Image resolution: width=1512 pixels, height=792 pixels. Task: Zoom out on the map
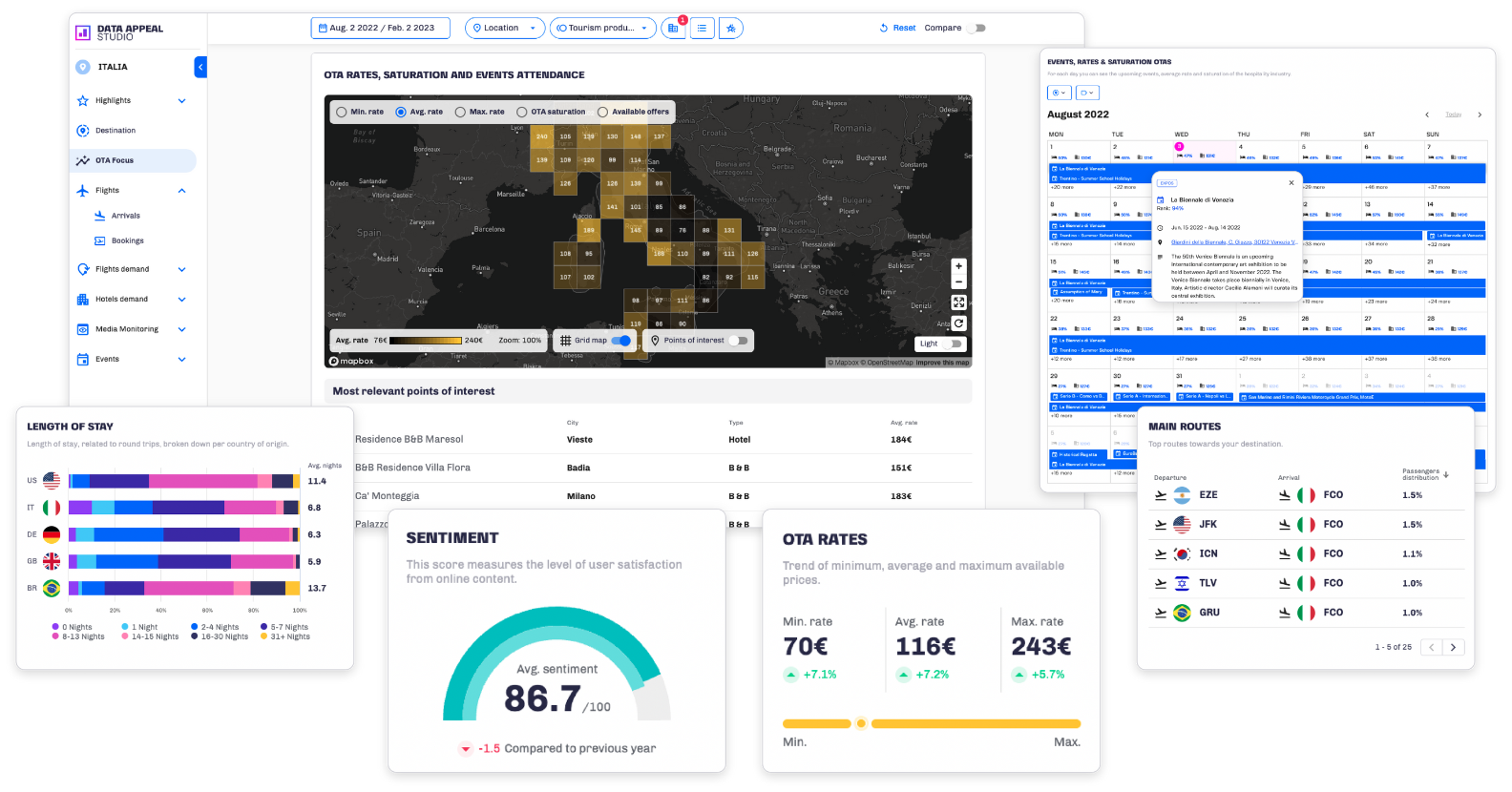958,281
